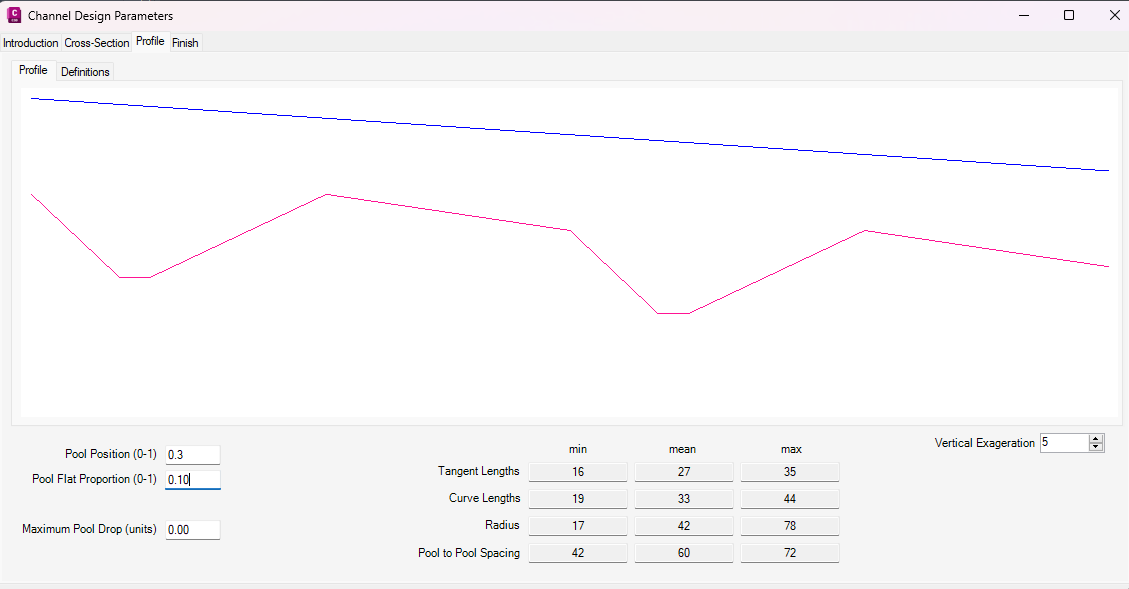
Task: Click the Radius max value box
Action: 790,526
